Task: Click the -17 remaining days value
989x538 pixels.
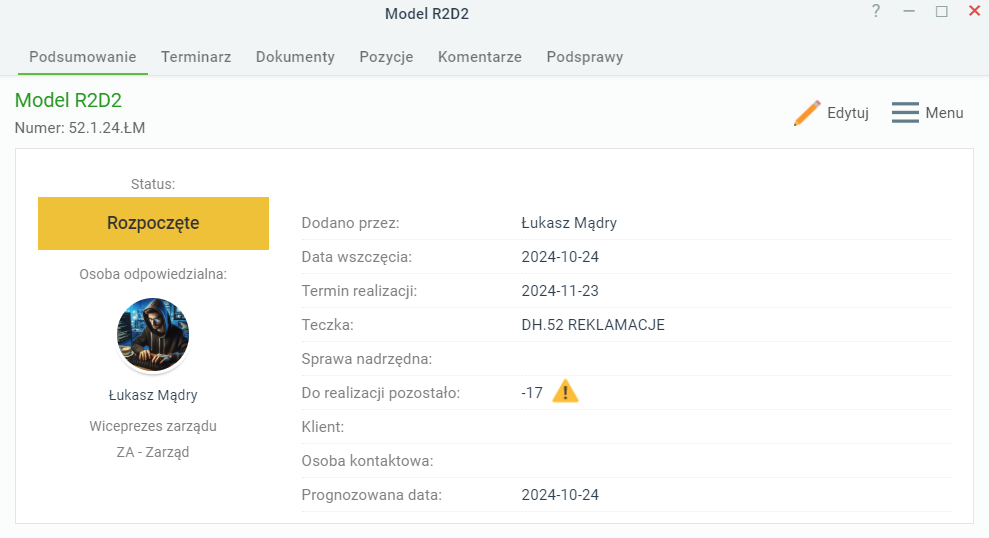Action: [532, 393]
